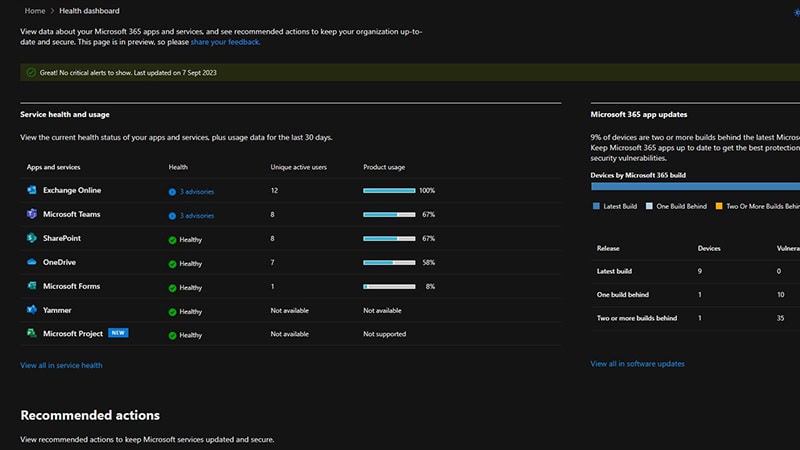Open View all in software updates

[637, 364]
